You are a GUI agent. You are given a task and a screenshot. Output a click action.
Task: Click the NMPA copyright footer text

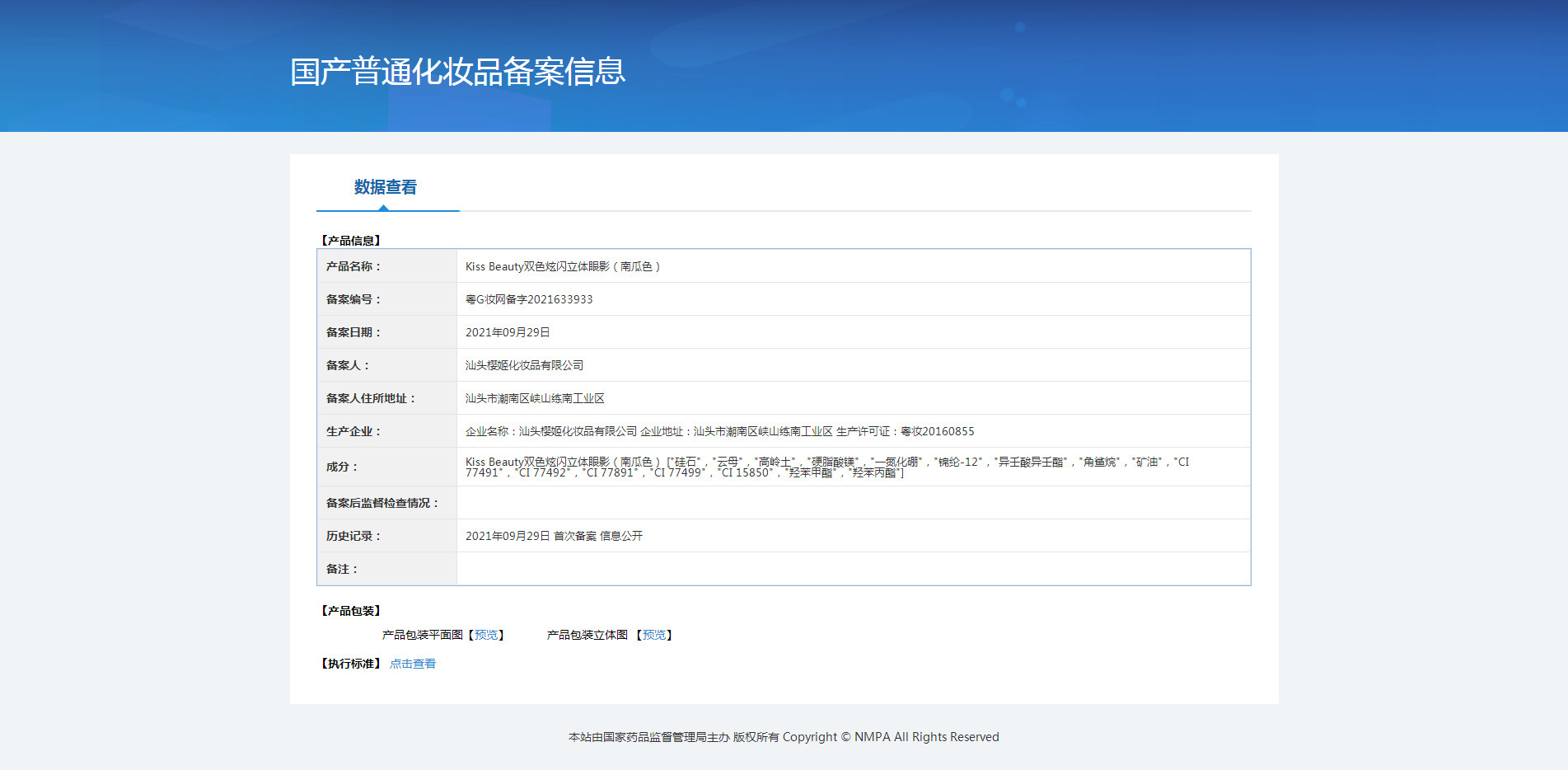point(784,737)
